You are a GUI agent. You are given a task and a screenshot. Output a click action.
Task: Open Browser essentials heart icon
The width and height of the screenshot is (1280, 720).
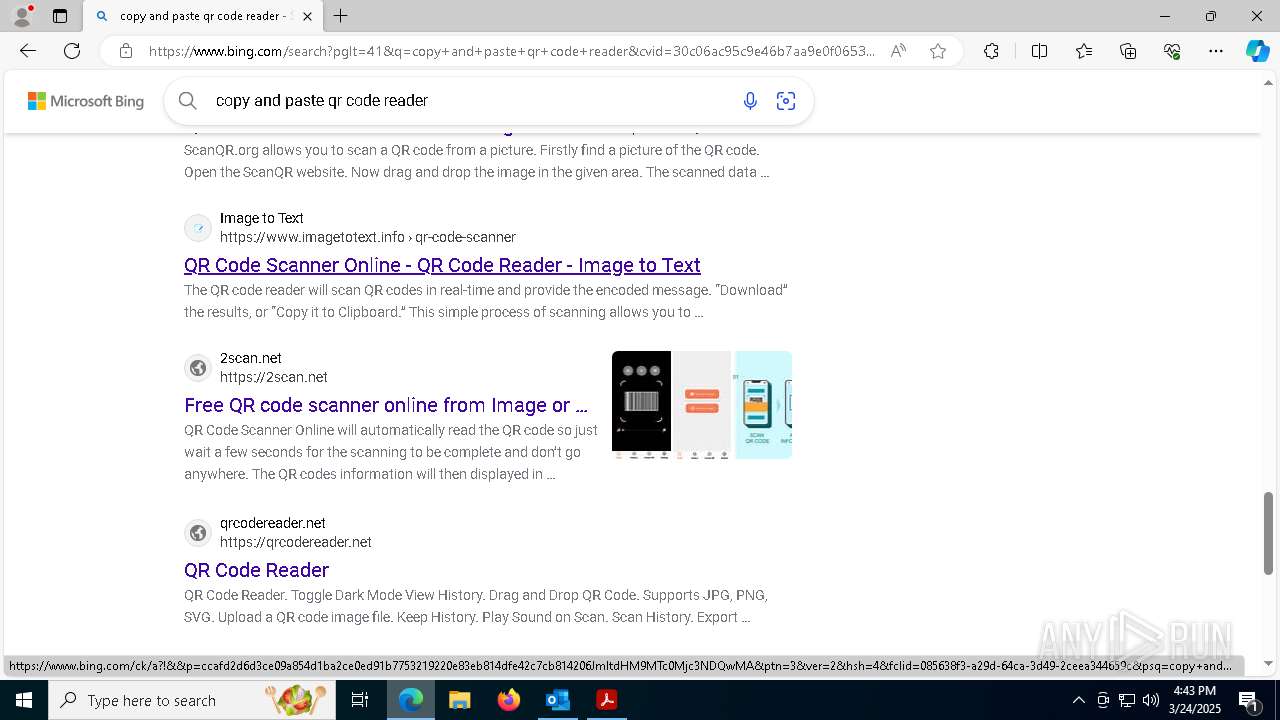pos(1172,51)
